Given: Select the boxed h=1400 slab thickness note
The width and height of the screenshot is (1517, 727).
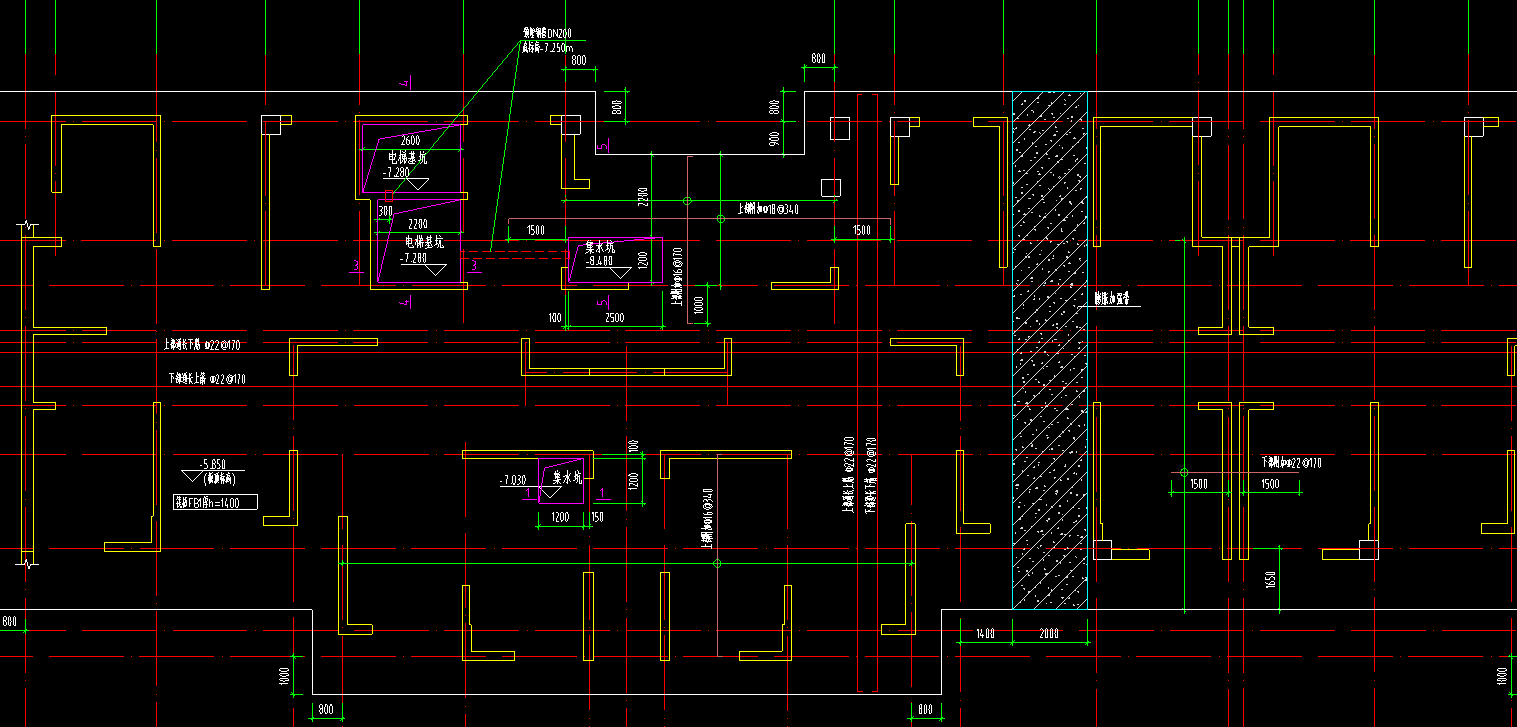Looking at the screenshot, I should [x=216, y=502].
